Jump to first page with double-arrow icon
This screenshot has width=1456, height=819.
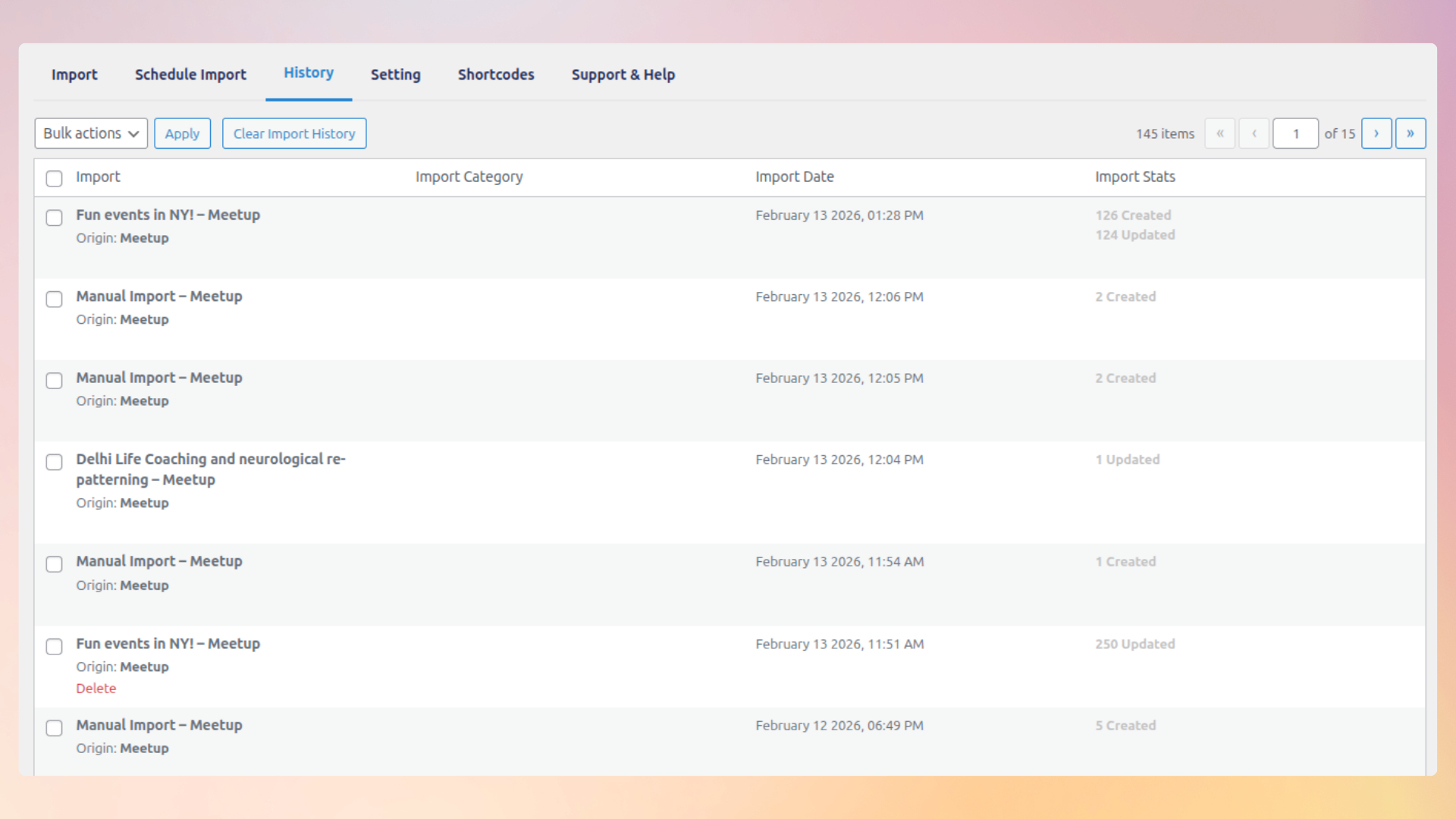(x=1220, y=133)
